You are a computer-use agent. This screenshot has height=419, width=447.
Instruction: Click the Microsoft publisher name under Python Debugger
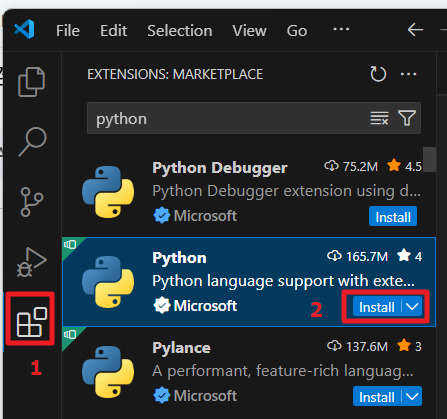[205, 216]
